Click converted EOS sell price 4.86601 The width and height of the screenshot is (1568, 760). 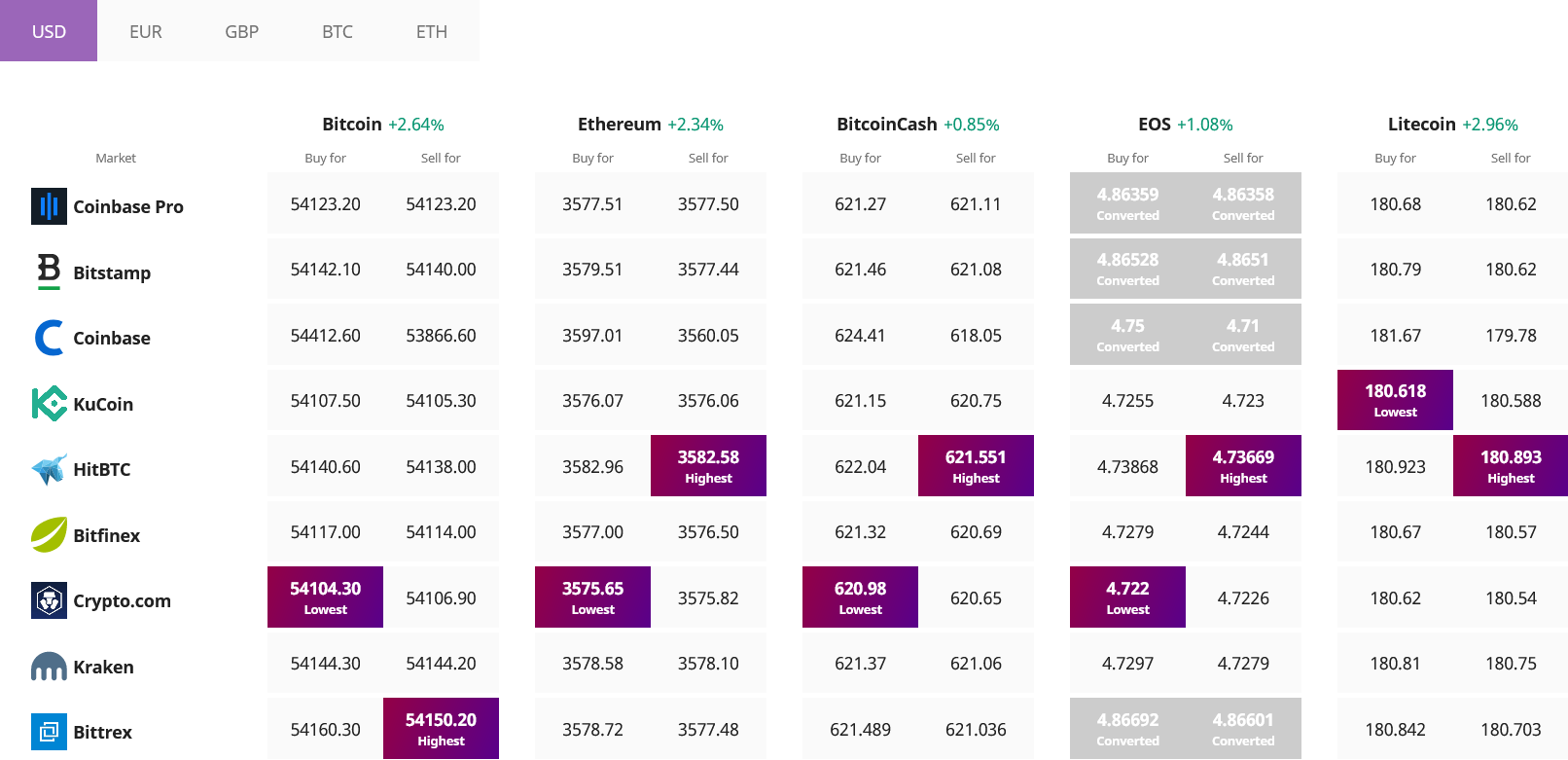coord(1243,728)
